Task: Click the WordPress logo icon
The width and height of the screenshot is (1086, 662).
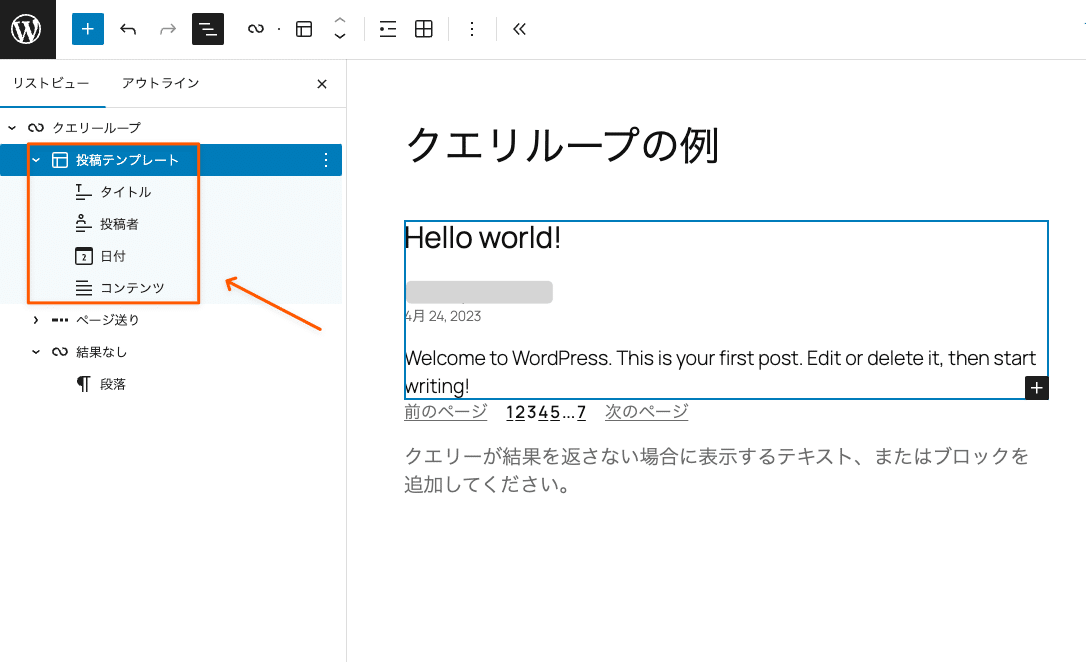Action: tap(27, 27)
